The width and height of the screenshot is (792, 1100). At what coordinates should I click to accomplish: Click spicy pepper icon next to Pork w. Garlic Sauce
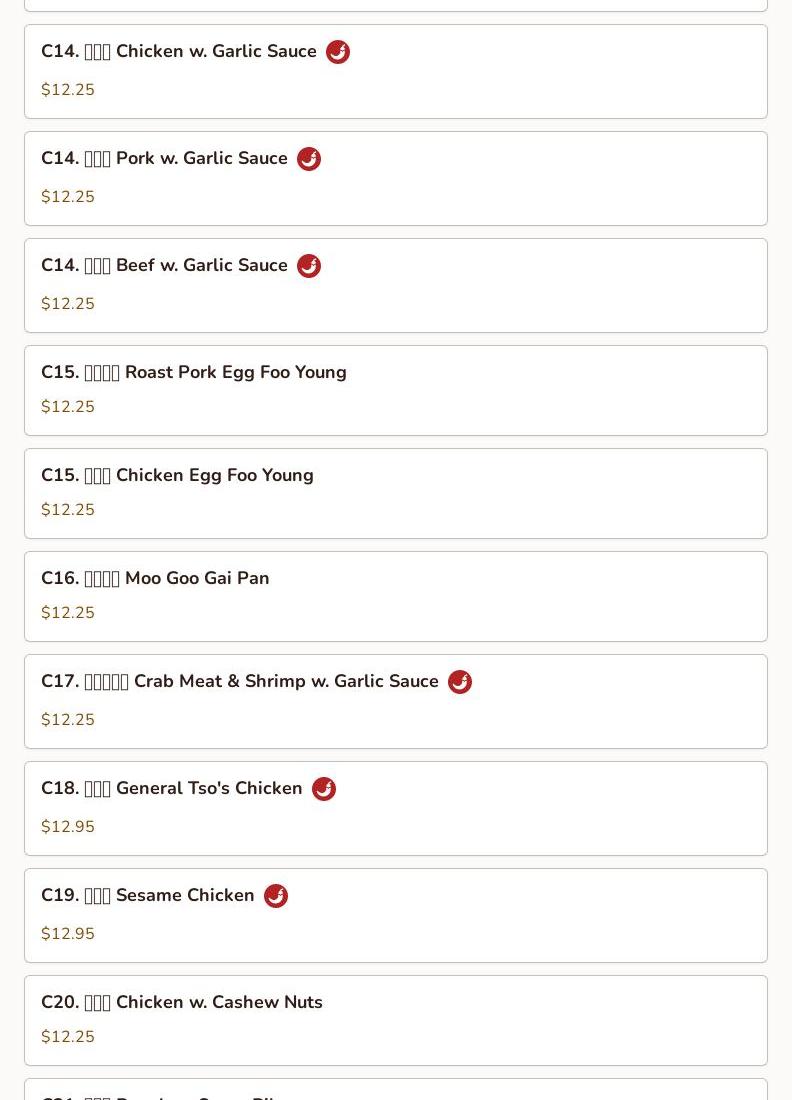coord(309,159)
